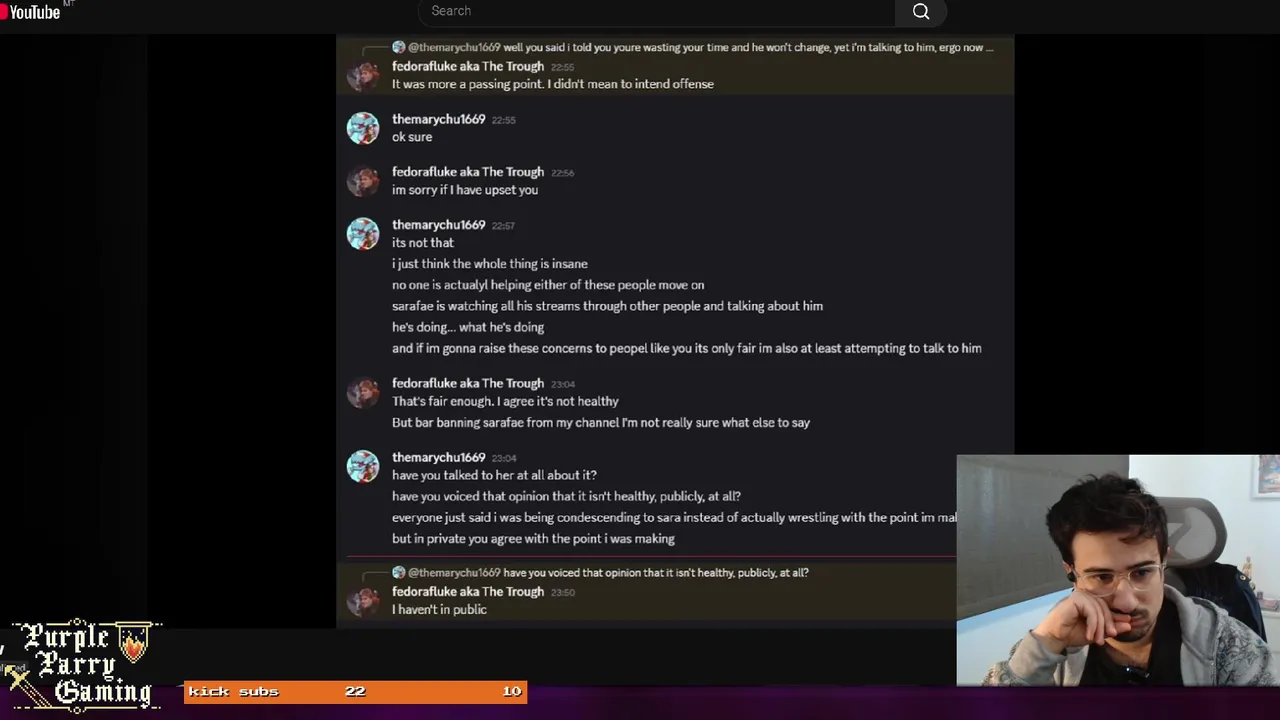Click username 'themarychu1669' at 22:55

click(x=438, y=119)
